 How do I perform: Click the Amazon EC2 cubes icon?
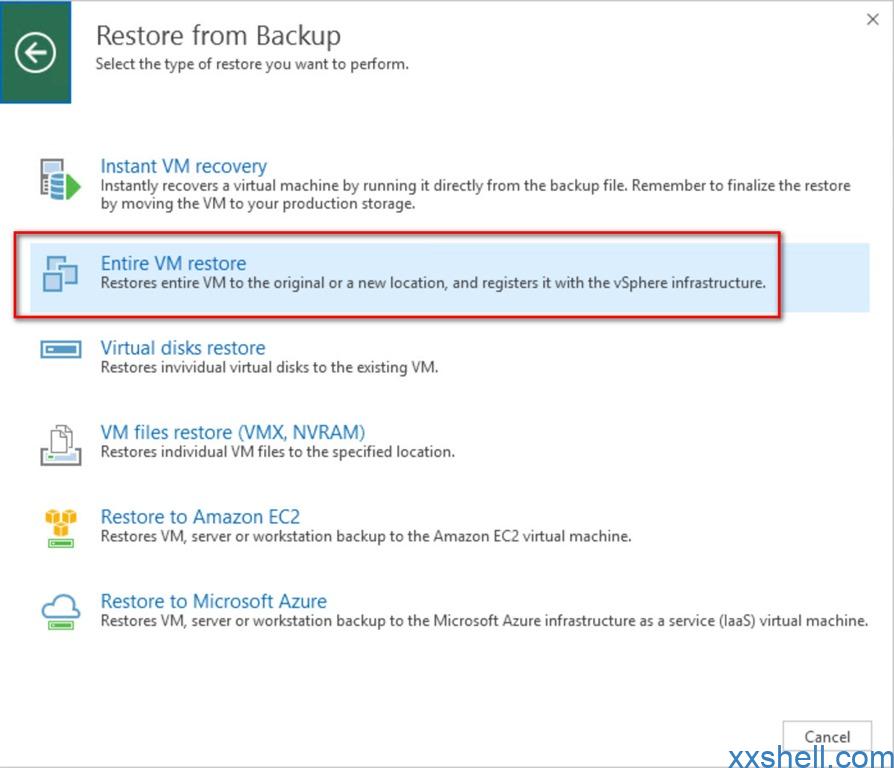[x=60, y=528]
